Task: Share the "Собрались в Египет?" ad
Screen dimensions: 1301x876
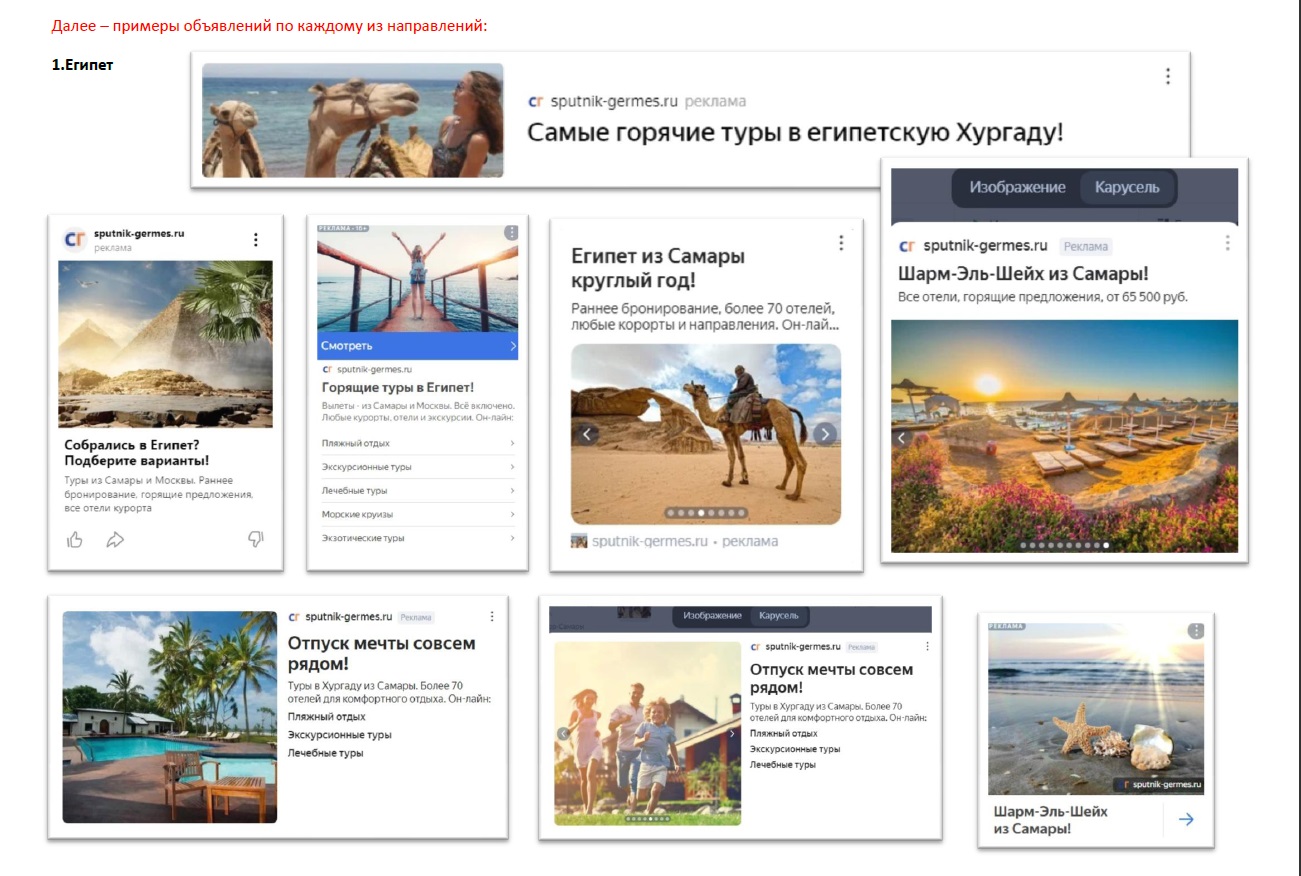Action: coord(115,540)
